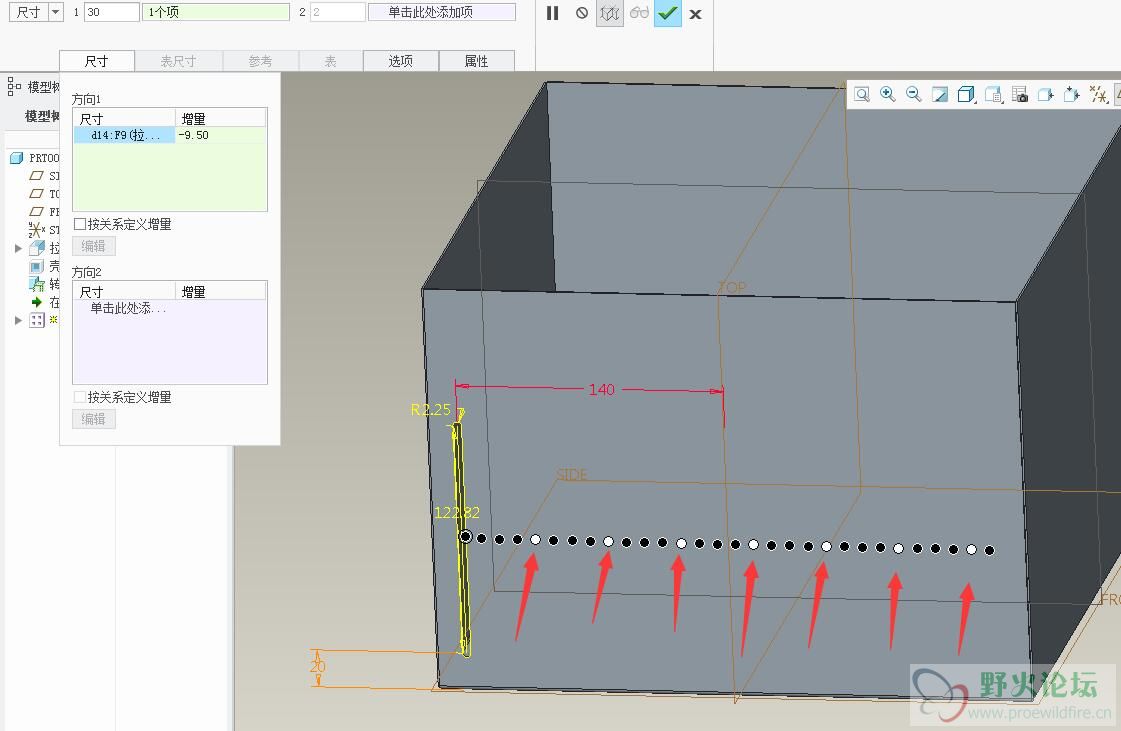Click the pattern leader black dot

click(465, 536)
